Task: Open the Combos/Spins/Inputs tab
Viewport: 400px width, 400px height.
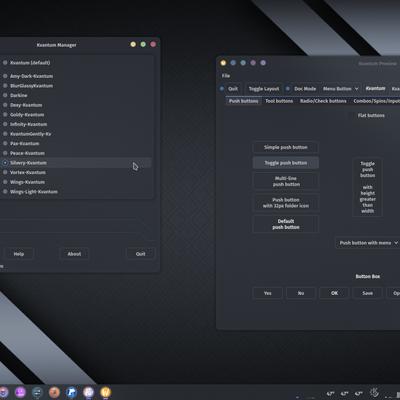Action: click(376, 101)
